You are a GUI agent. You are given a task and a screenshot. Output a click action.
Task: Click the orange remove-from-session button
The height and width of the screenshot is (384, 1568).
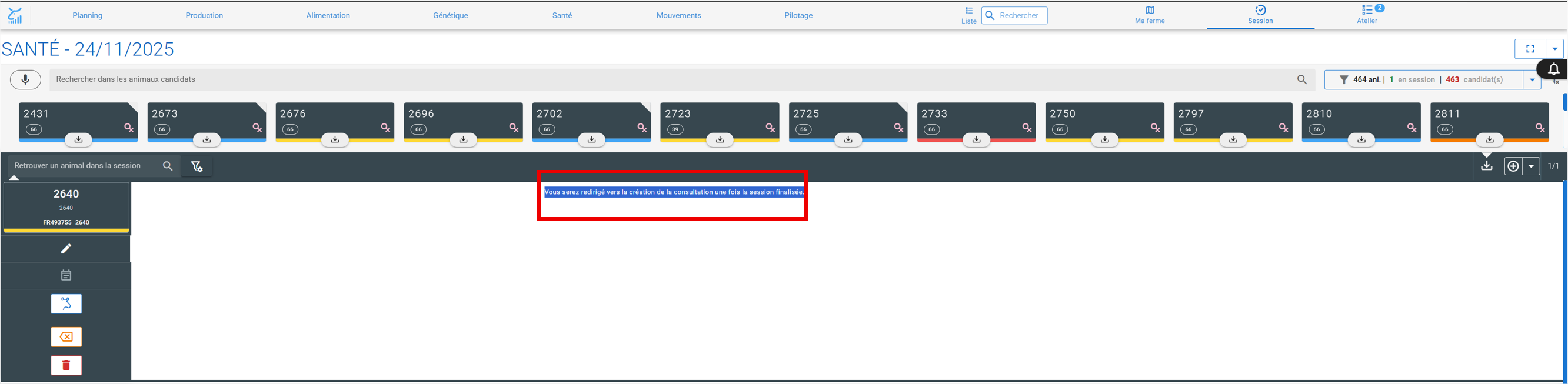[66, 336]
